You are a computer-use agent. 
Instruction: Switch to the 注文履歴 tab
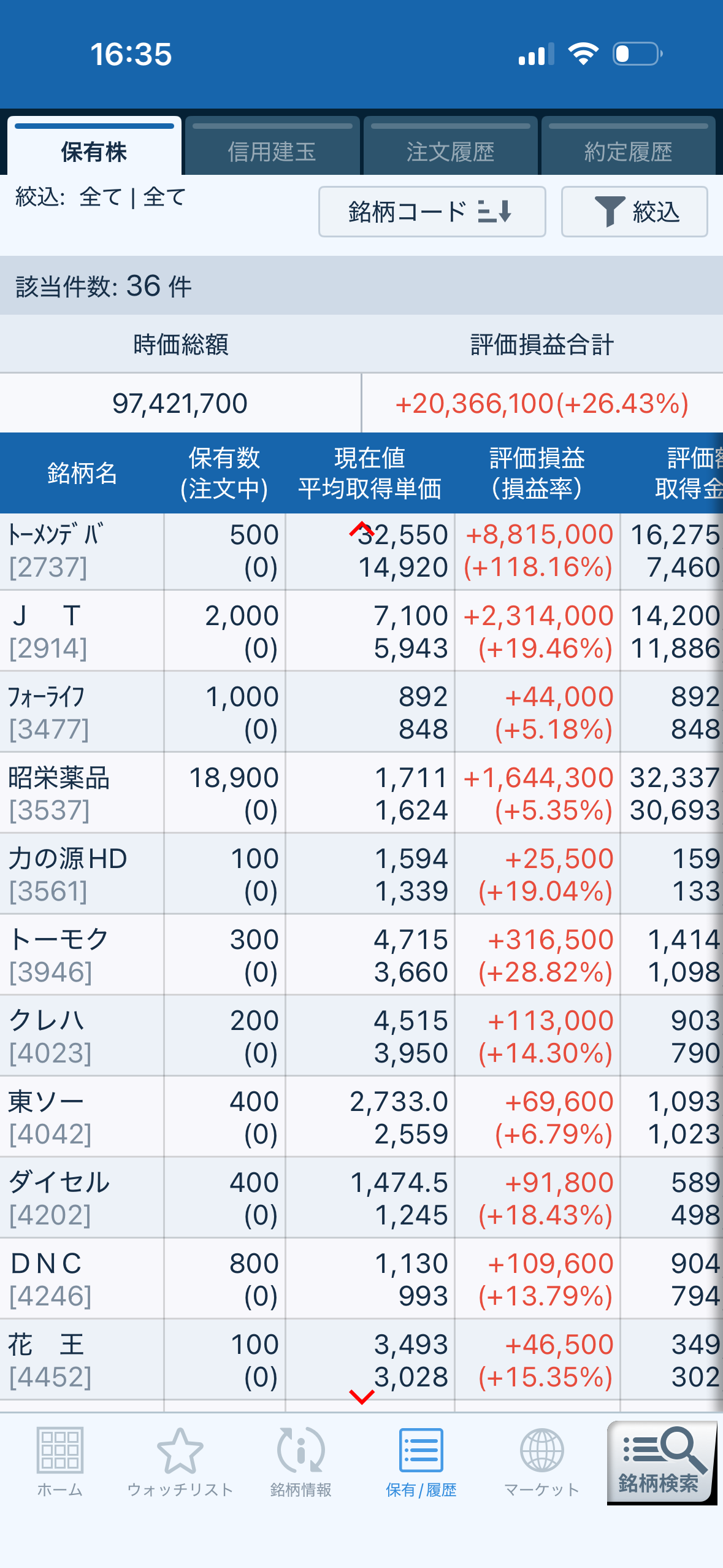point(450,146)
